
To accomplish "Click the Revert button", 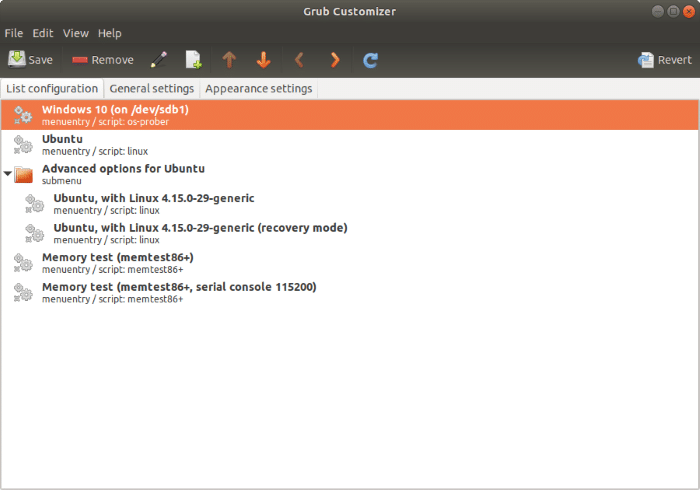I will tap(665, 60).
